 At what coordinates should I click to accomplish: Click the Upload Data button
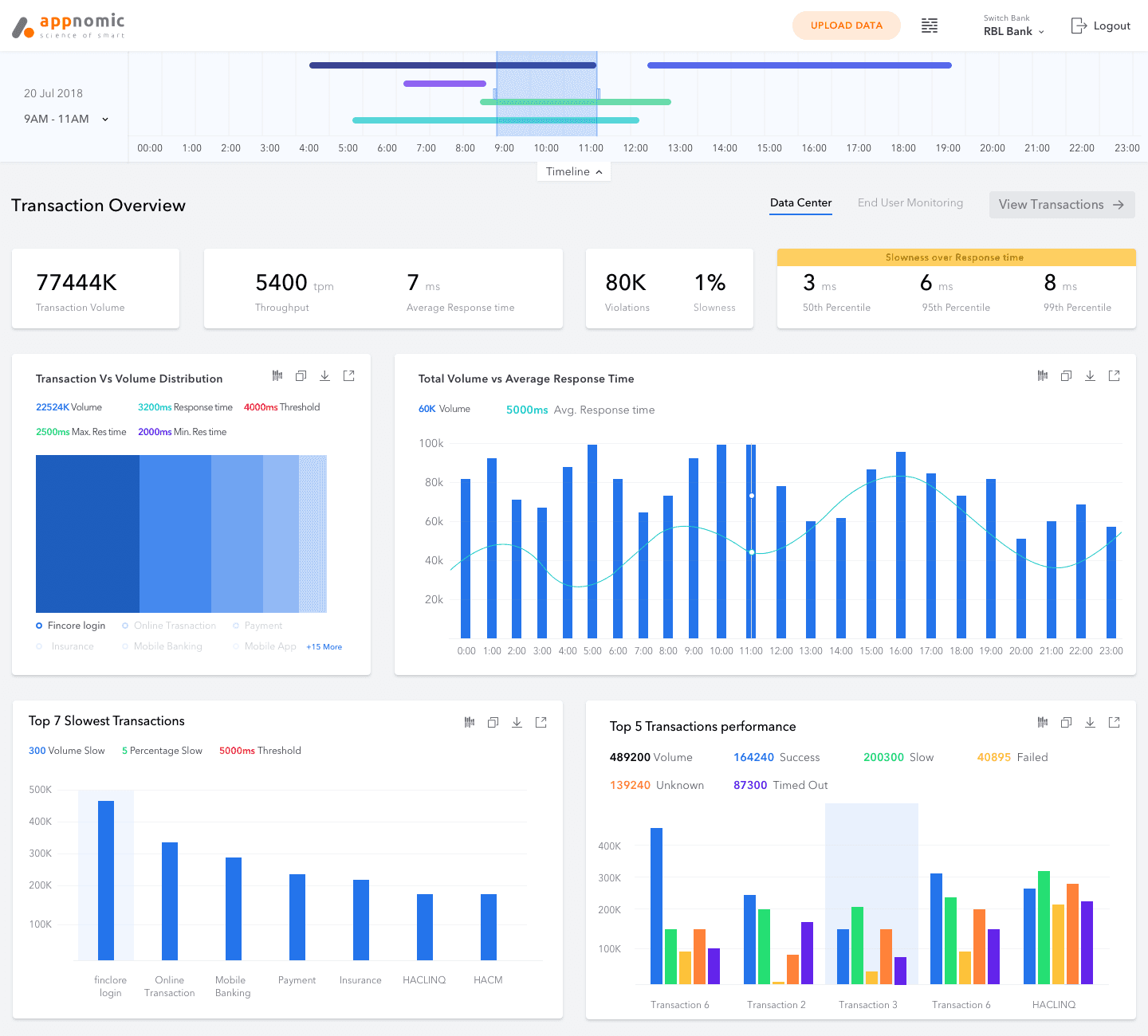[x=847, y=26]
